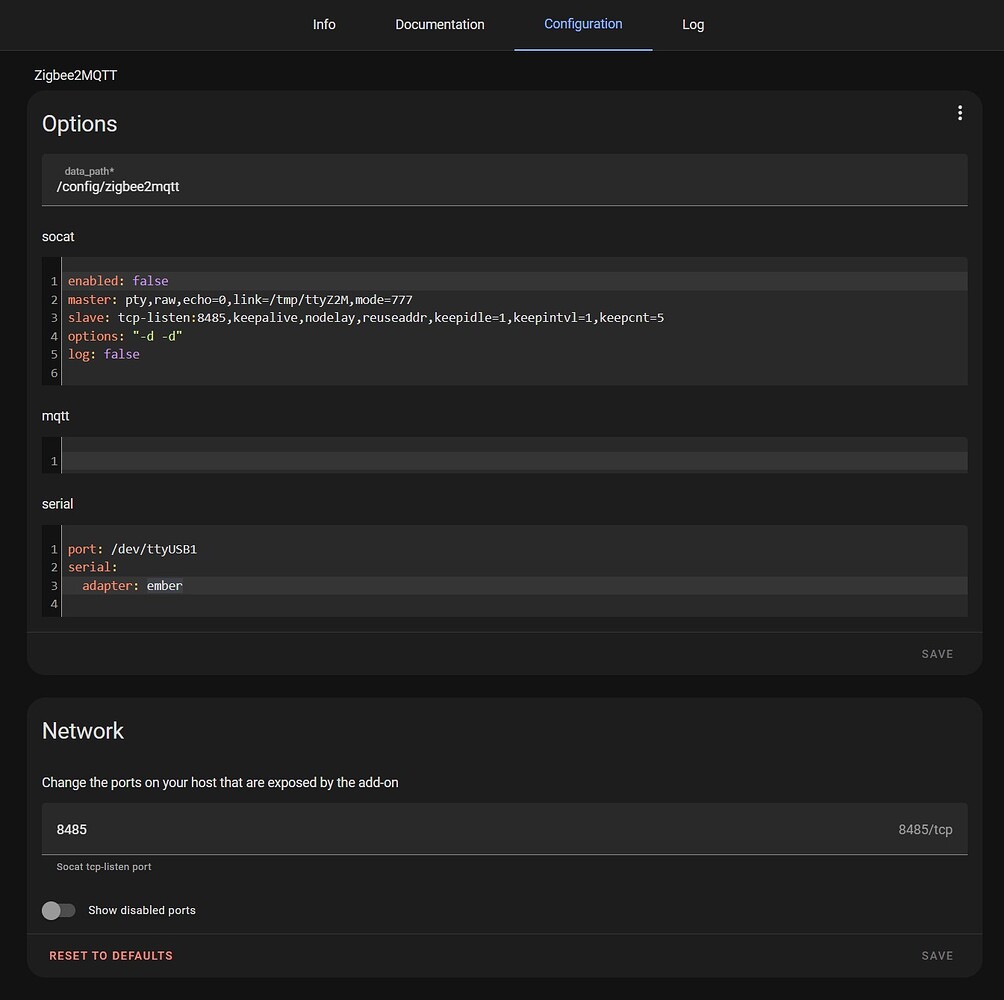Select the Configuration tab
Viewport: 1004px width, 1000px height.
(583, 24)
